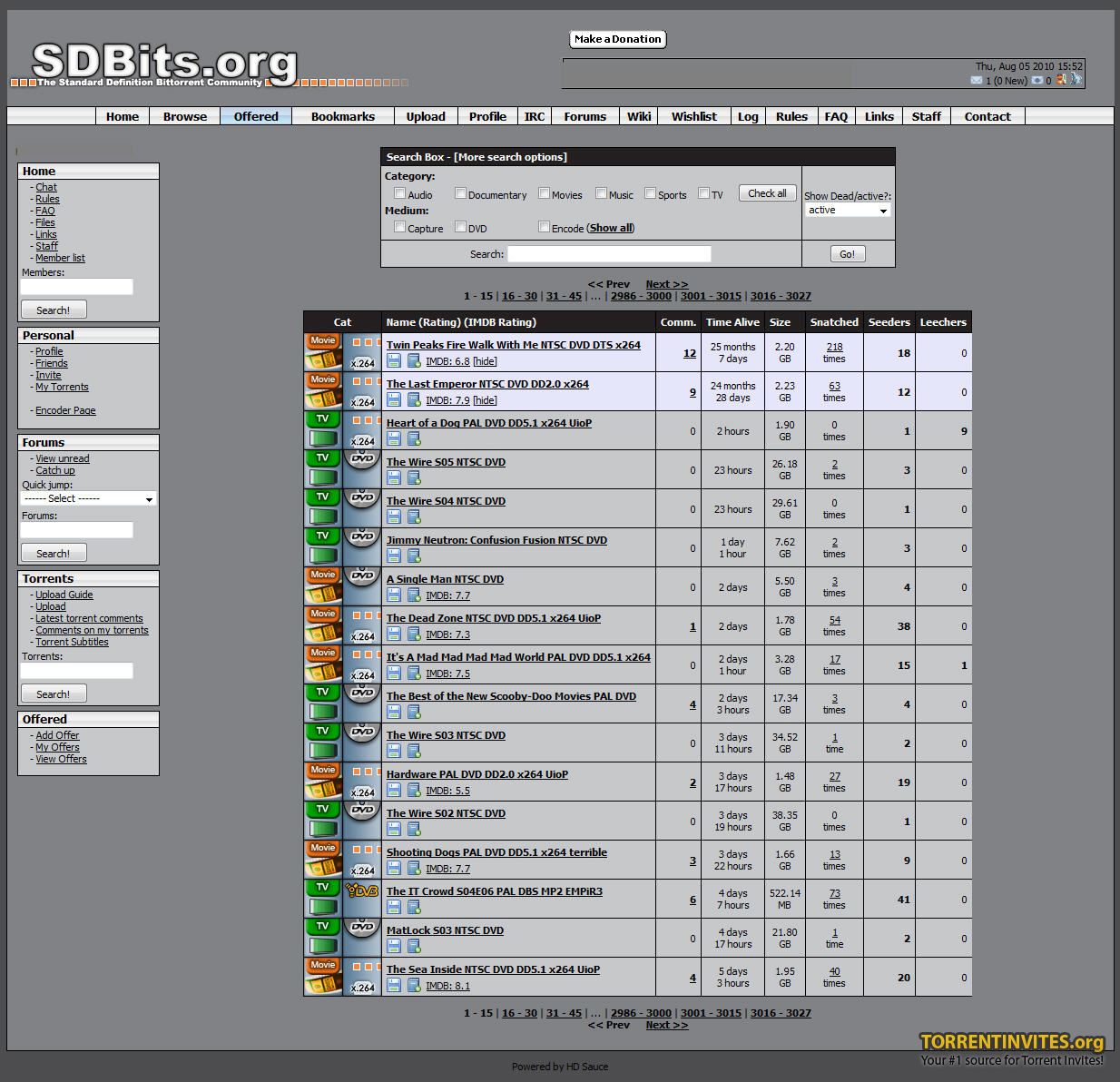Download Twin Peaks torrent via floppy icon

pos(394,361)
